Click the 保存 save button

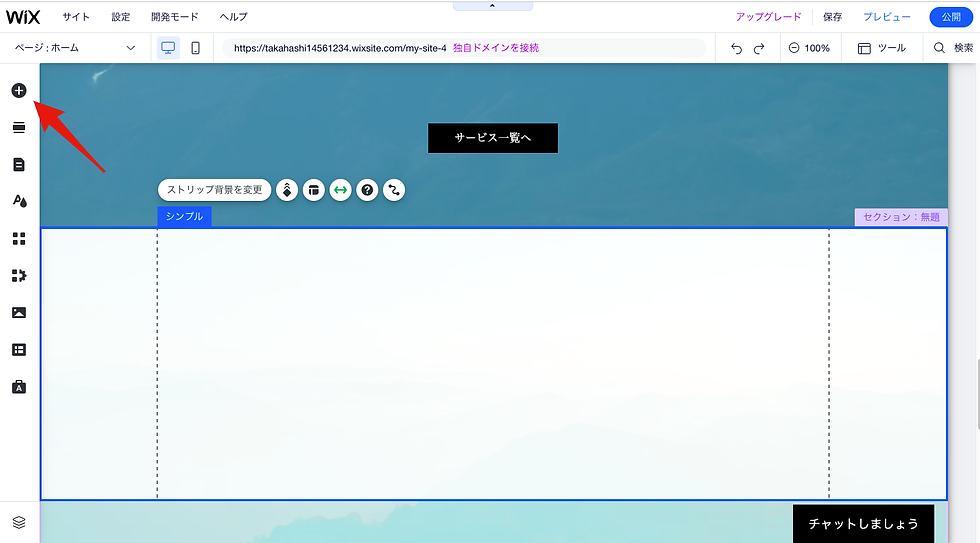832,17
